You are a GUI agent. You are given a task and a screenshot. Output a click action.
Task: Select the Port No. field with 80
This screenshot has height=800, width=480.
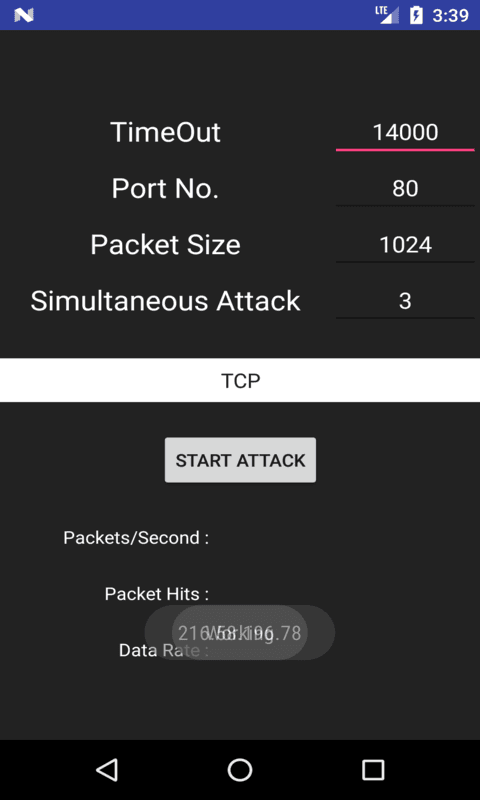point(405,189)
